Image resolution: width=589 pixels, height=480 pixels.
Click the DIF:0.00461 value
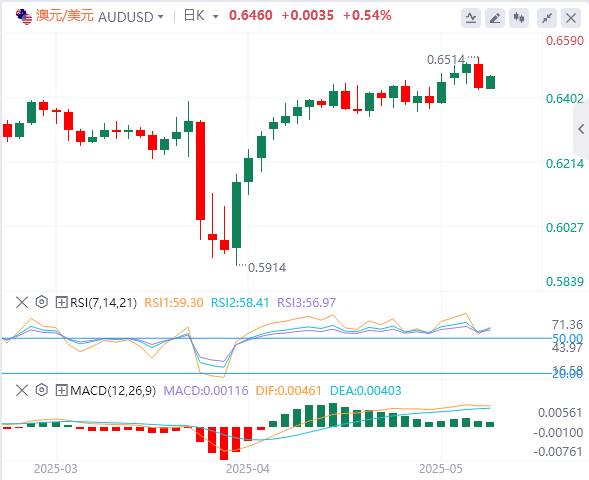tap(288, 391)
